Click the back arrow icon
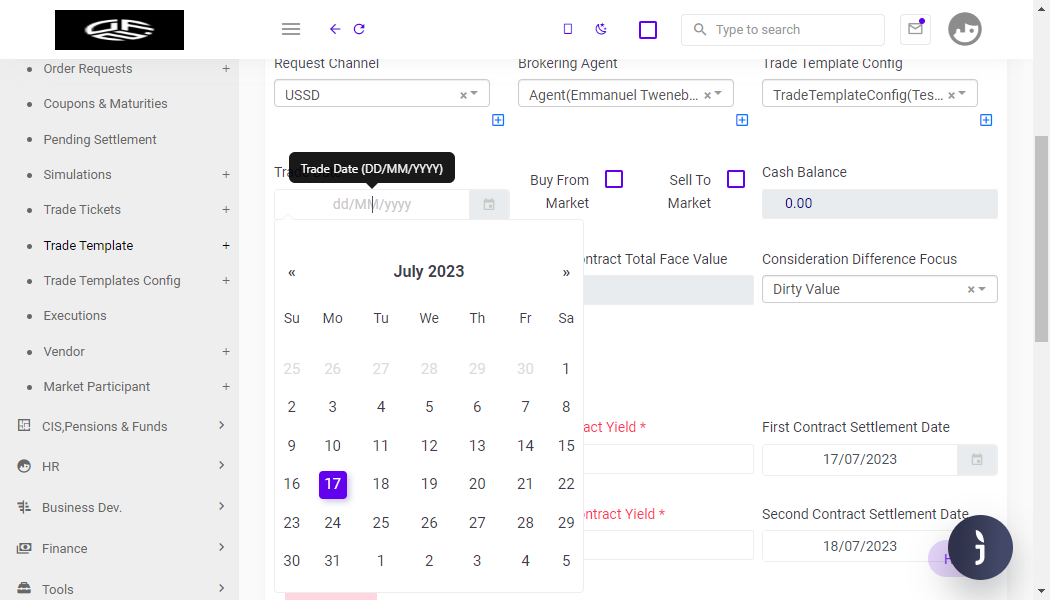This screenshot has height=600, width=1050. tap(335, 29)
